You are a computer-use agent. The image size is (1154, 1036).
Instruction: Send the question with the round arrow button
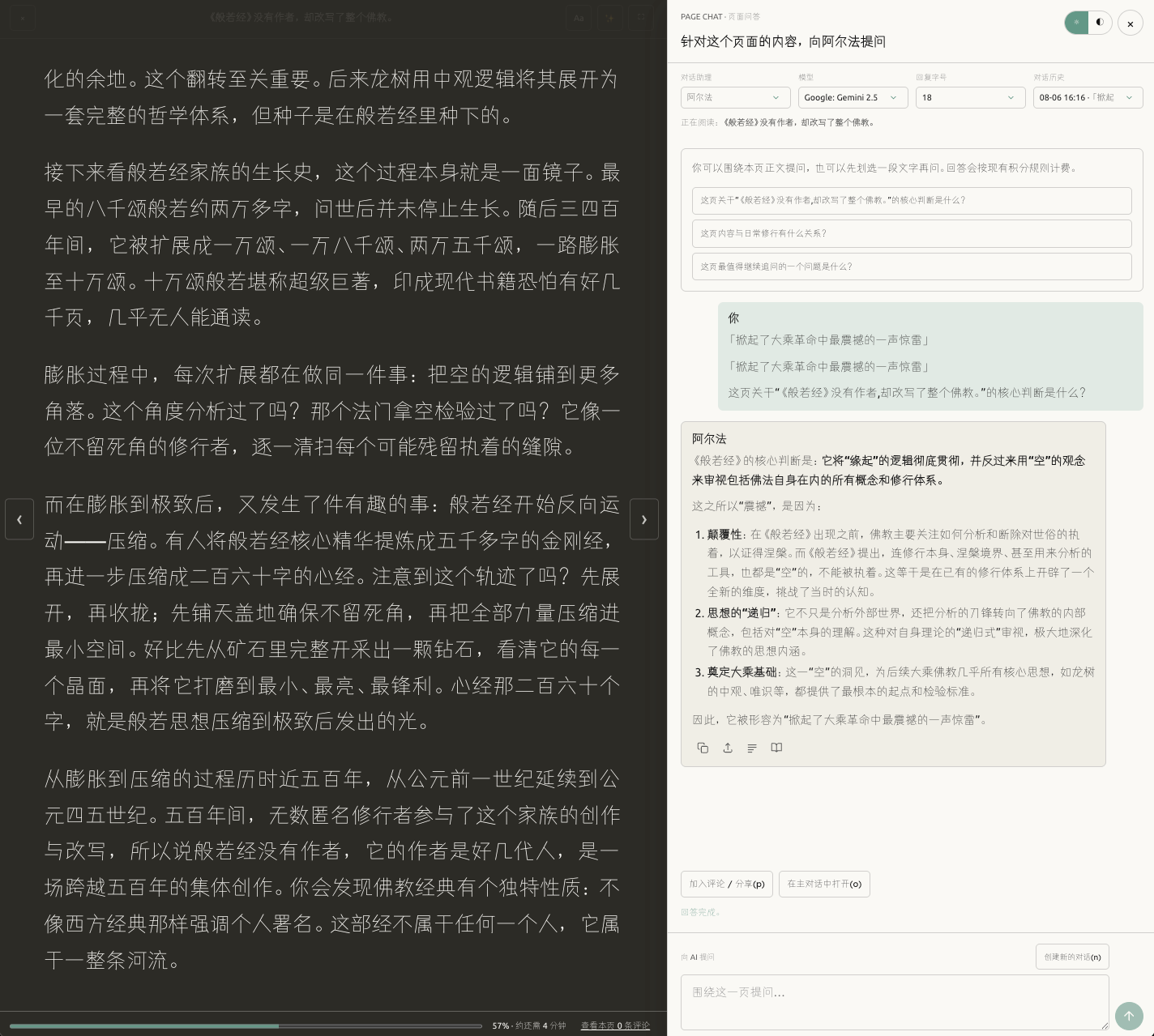1129,1016
